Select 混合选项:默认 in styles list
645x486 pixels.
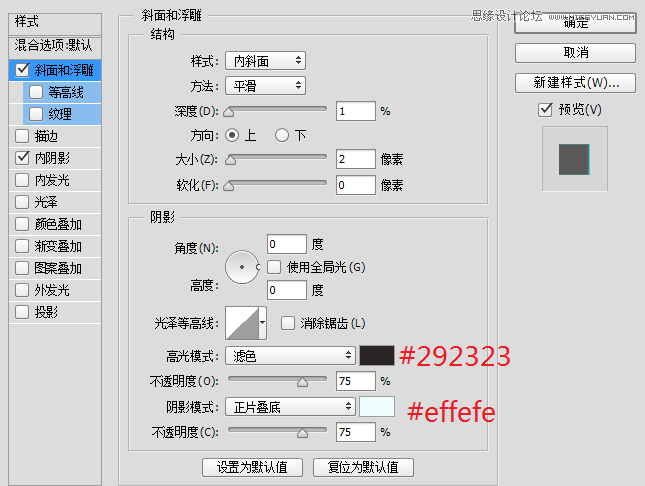(x=55, y=45)
